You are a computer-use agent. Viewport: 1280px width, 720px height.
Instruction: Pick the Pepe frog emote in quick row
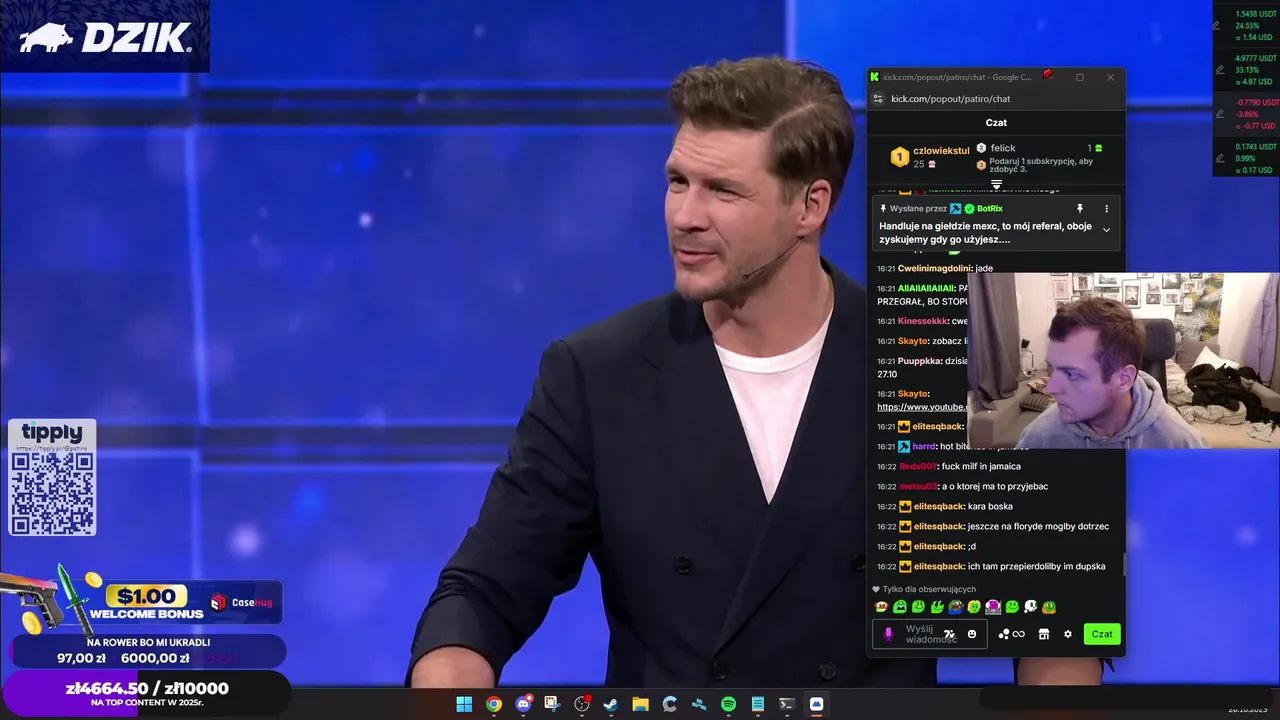(956, 606)
